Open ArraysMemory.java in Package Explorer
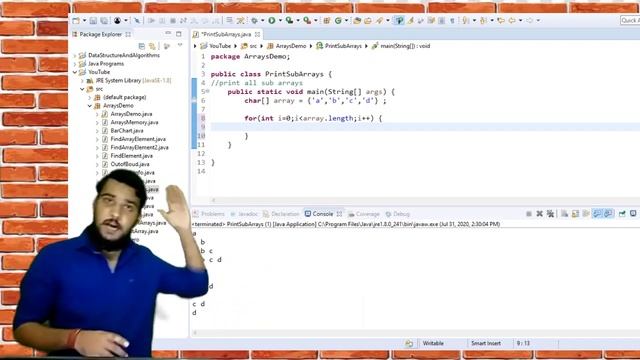 pos(134,122)
